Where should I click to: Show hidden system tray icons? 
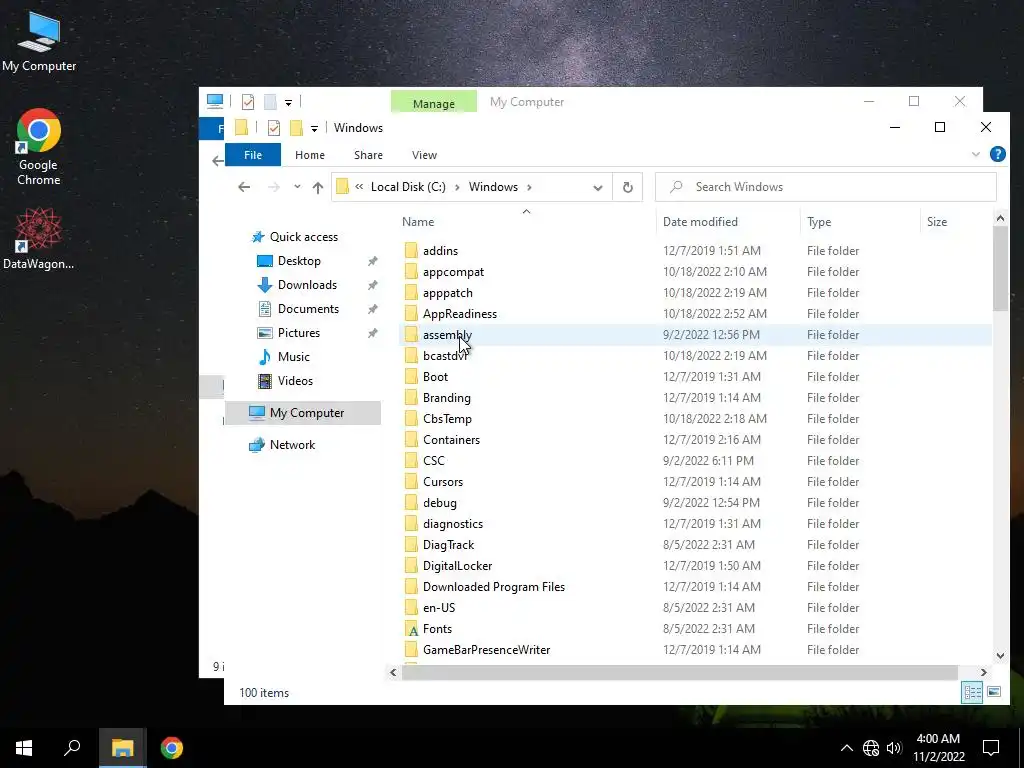click(x=846, y=748)
